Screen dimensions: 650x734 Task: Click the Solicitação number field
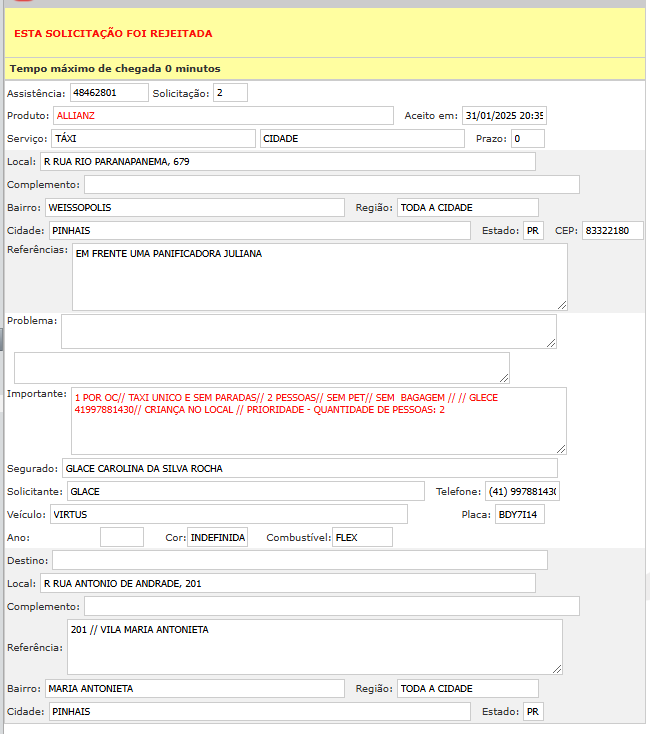tap(230, 93)
